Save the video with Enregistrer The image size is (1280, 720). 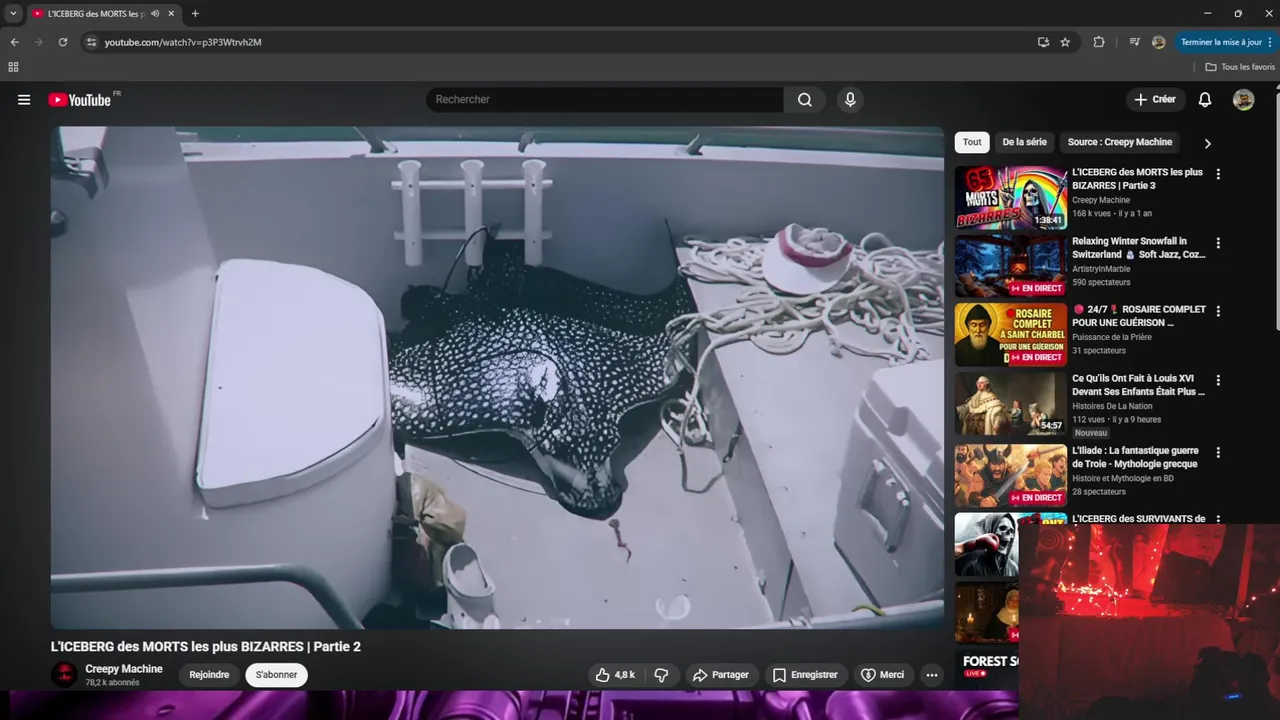click(x=805, y=675)
